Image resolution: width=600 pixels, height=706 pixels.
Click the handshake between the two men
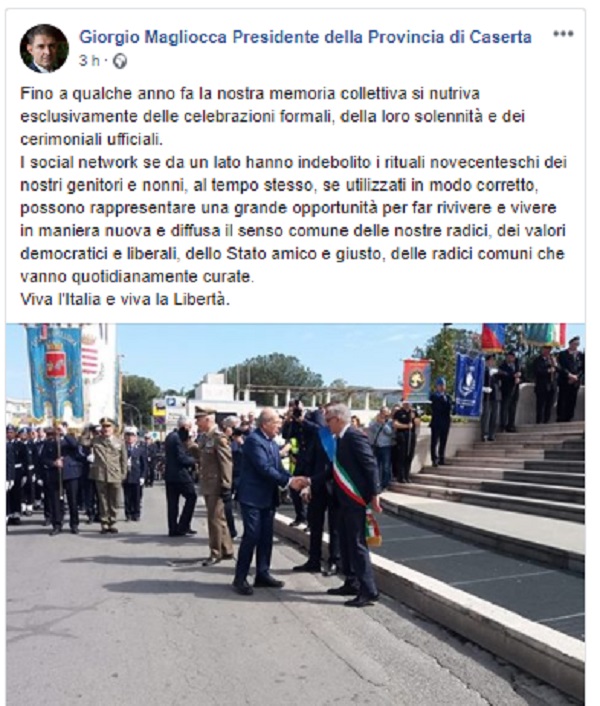300,482
